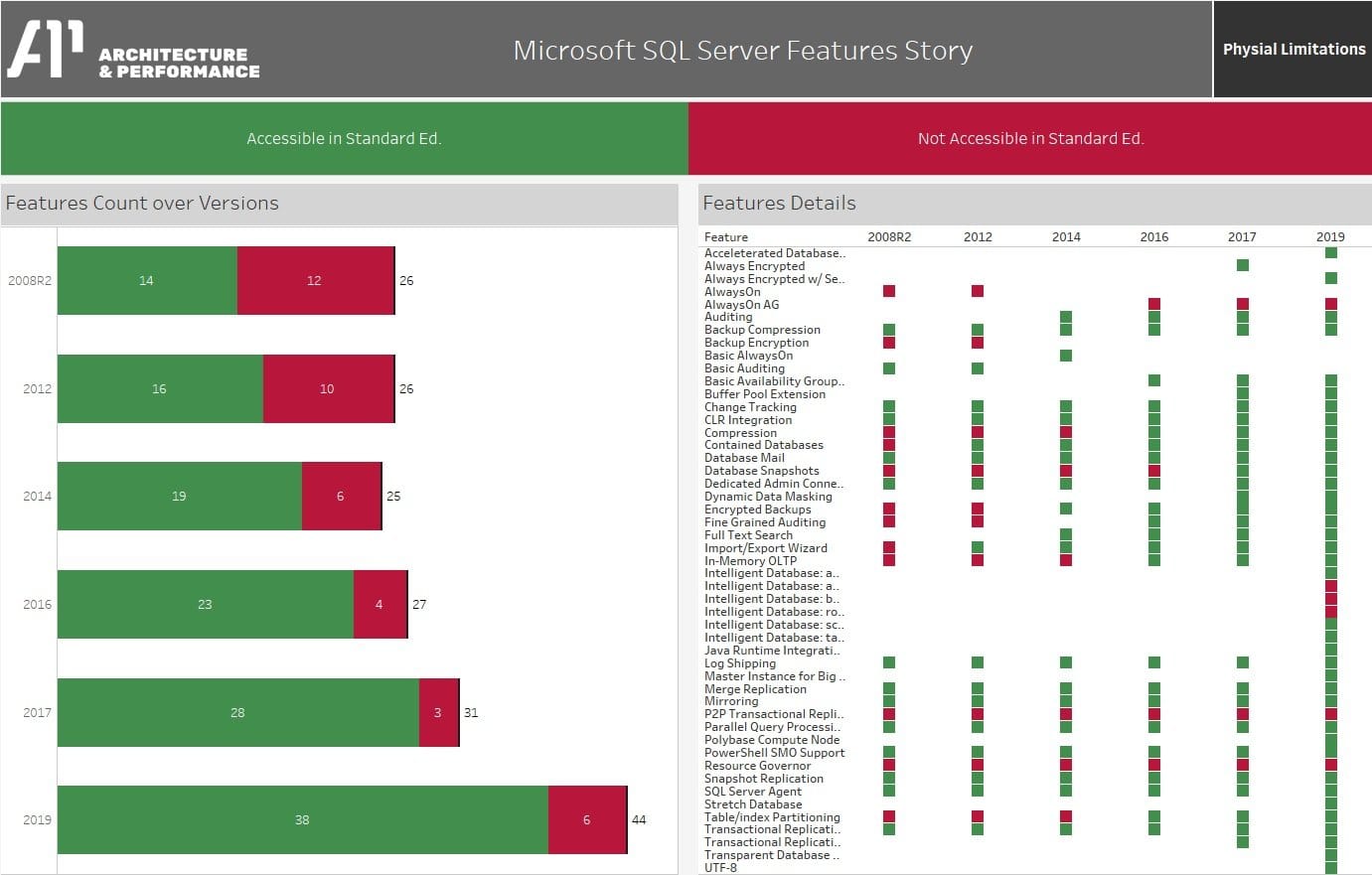This screenshot has height=875, width=1372.
Task: Select the green 38 bar segment for 2019
Action: pos(303,819)
